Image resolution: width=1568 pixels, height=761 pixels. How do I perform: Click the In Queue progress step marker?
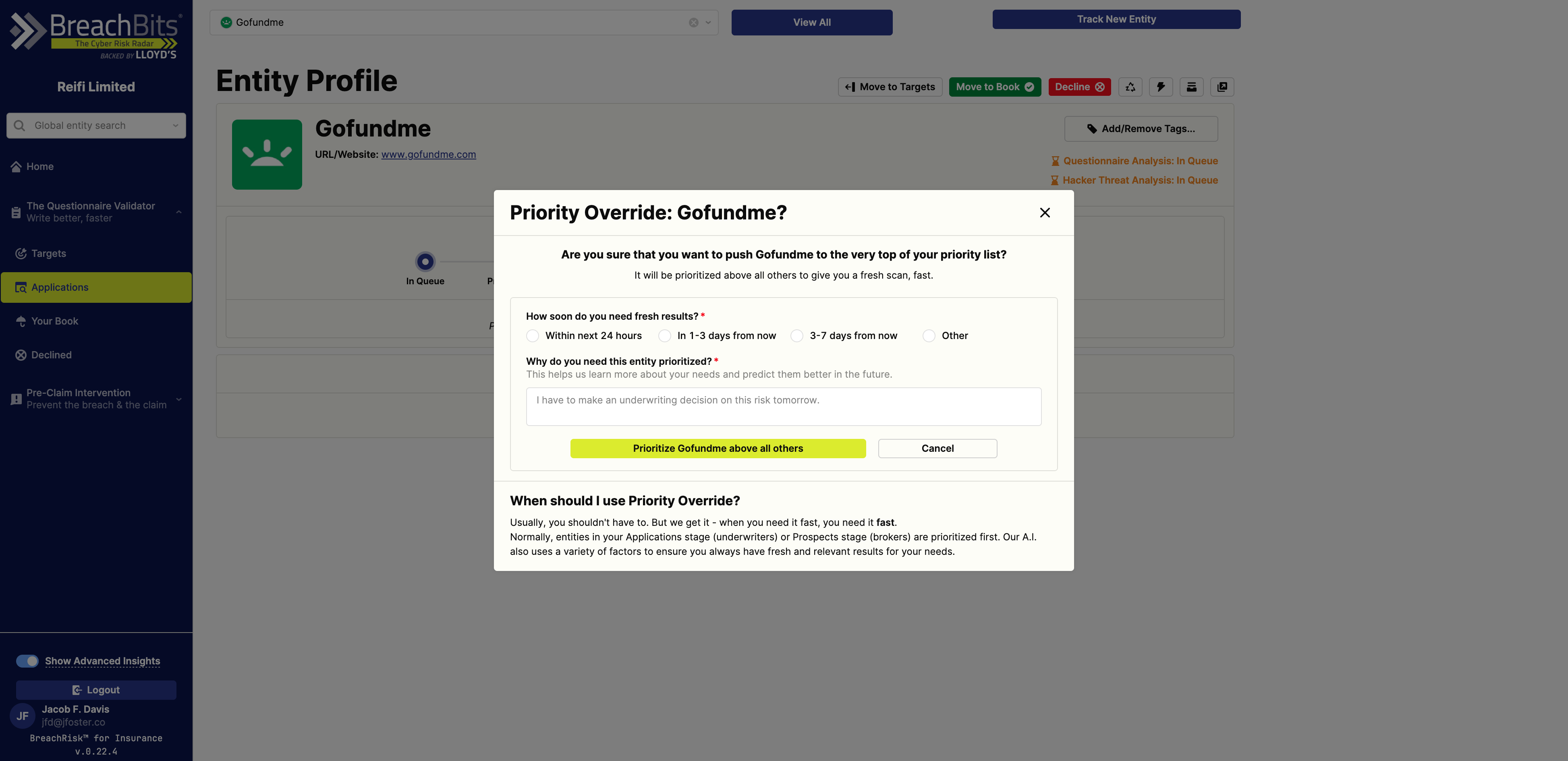425,262
